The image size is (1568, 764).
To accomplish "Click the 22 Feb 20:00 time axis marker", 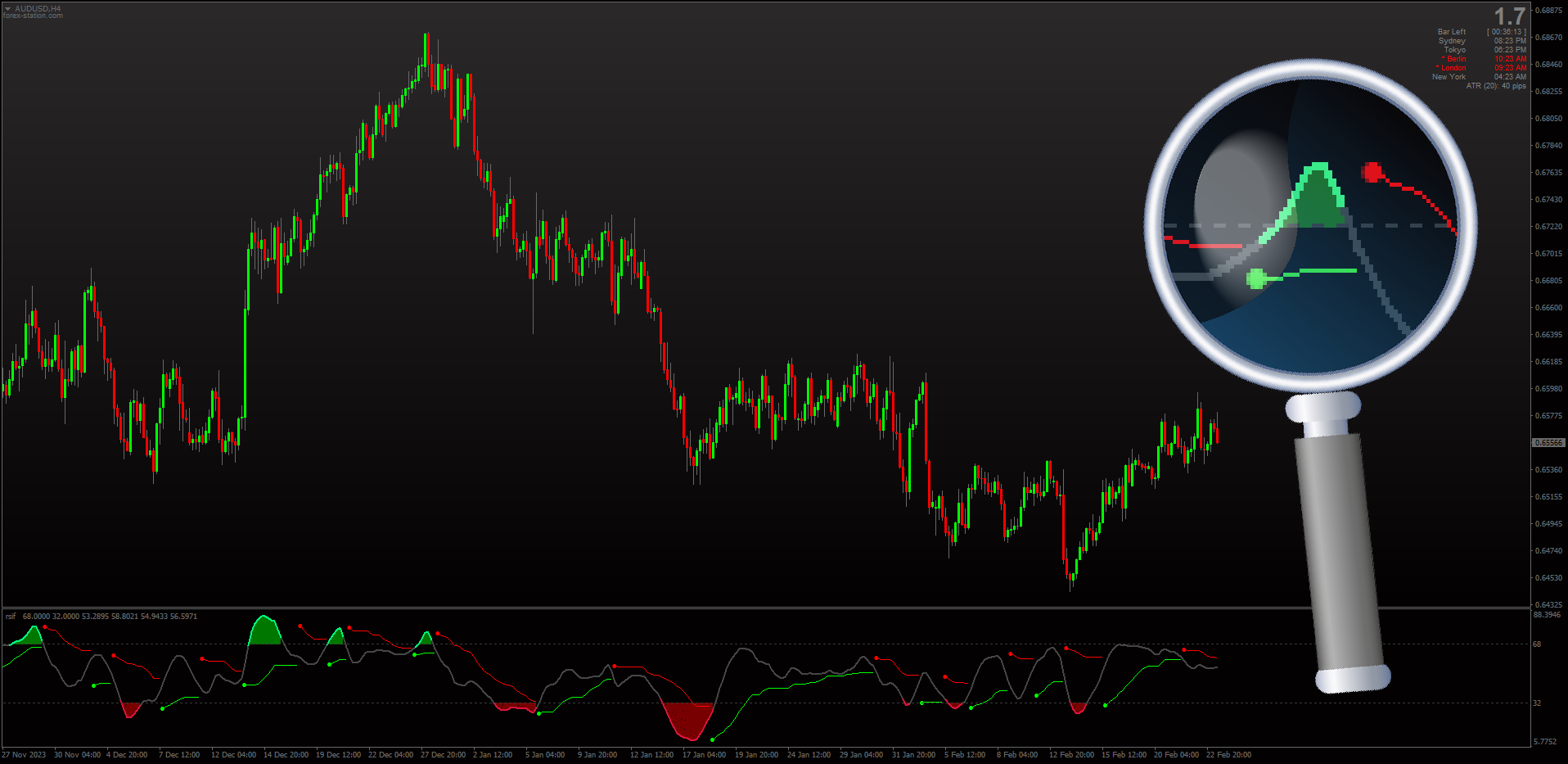I will tap(1228, 755).
